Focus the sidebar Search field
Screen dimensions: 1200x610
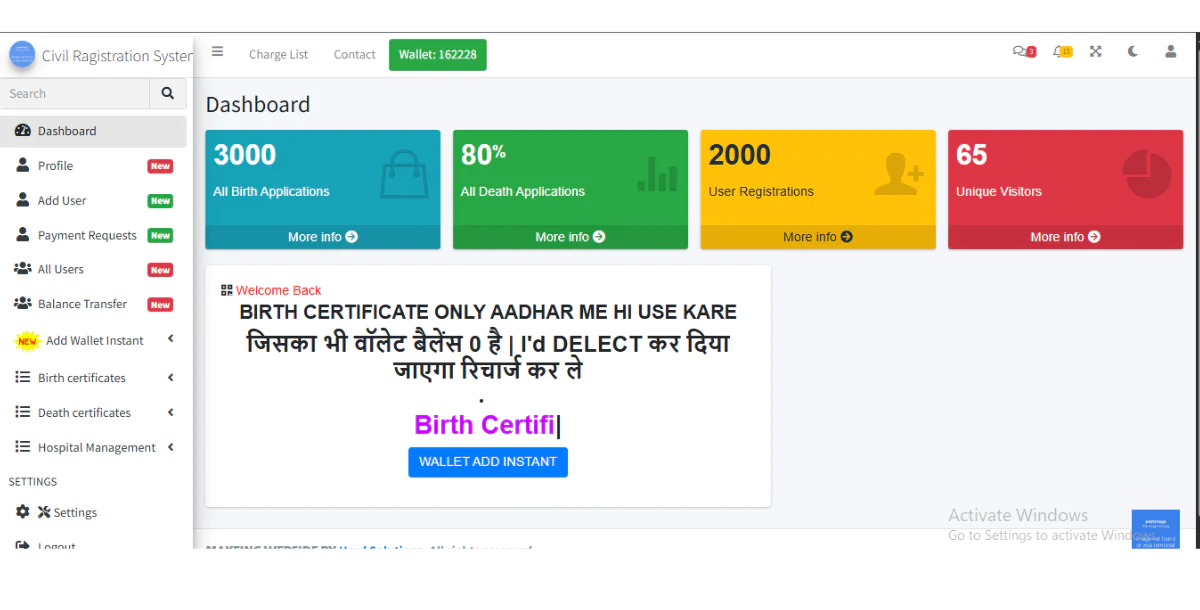[x=75, y=93]
